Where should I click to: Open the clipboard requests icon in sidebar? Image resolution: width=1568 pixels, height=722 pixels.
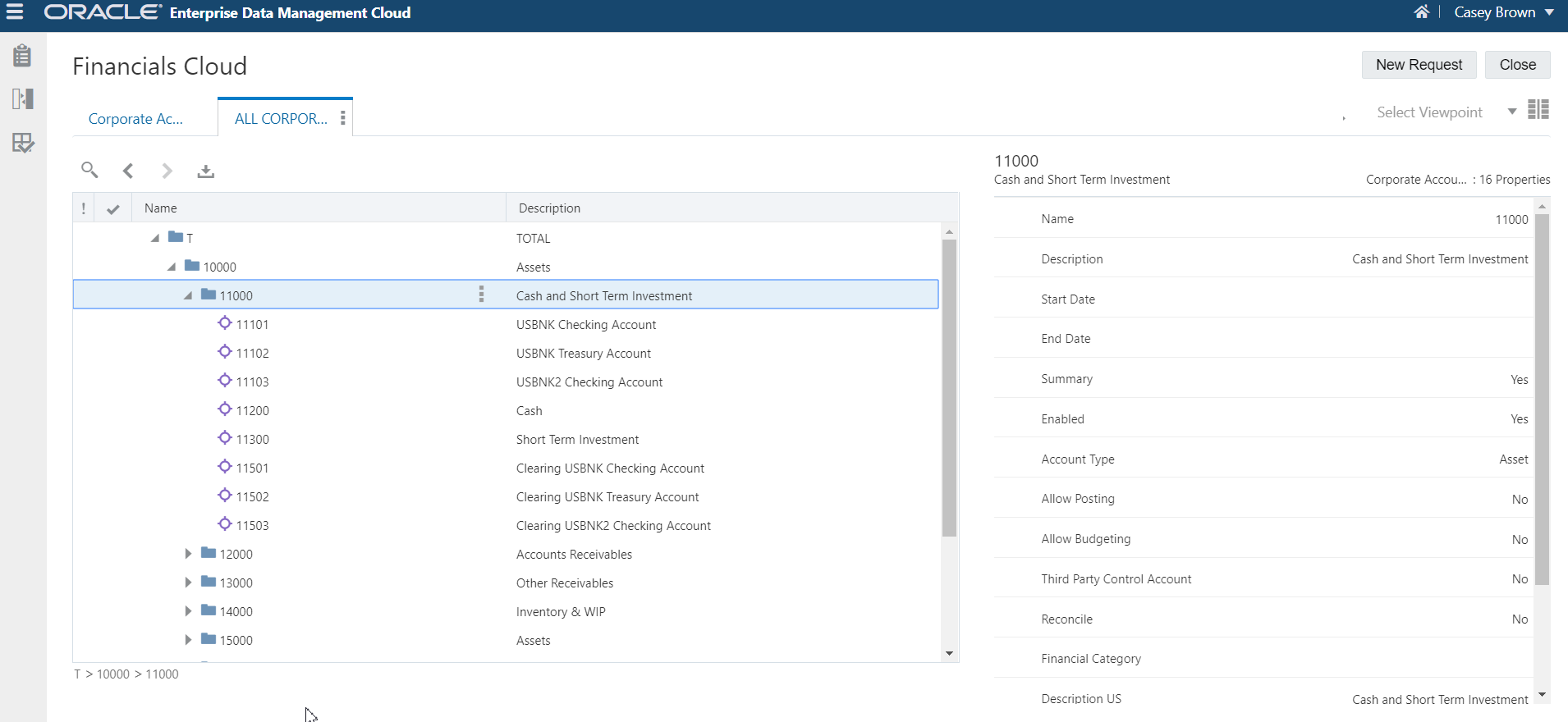point(22,56)
